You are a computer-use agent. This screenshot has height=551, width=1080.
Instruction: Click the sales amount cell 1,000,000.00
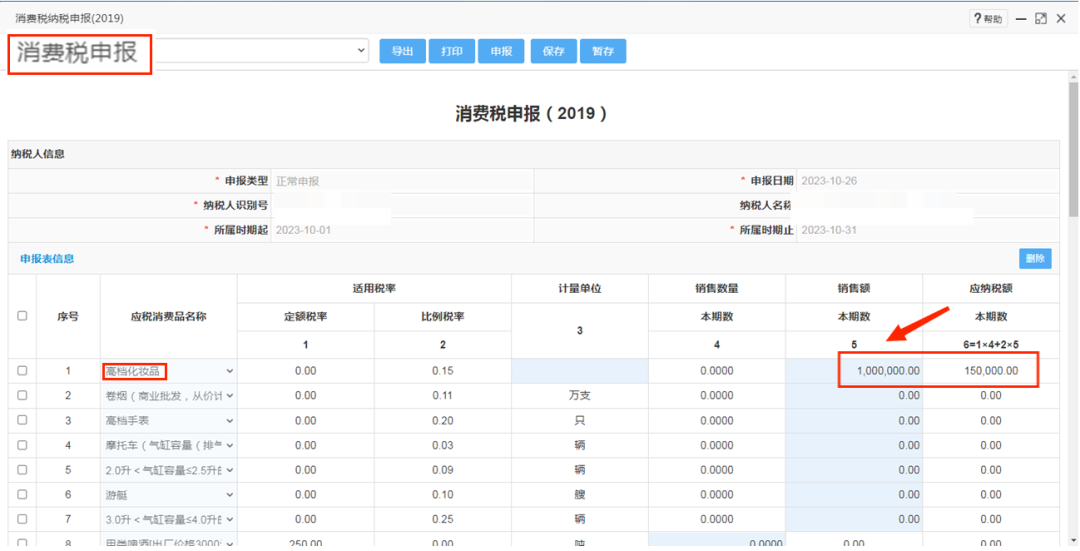(854, 371)
